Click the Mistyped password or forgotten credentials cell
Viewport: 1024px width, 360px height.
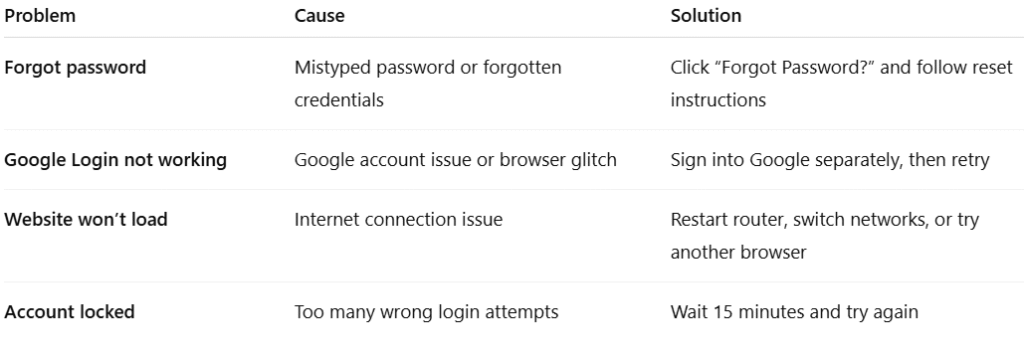coord(428,84)
